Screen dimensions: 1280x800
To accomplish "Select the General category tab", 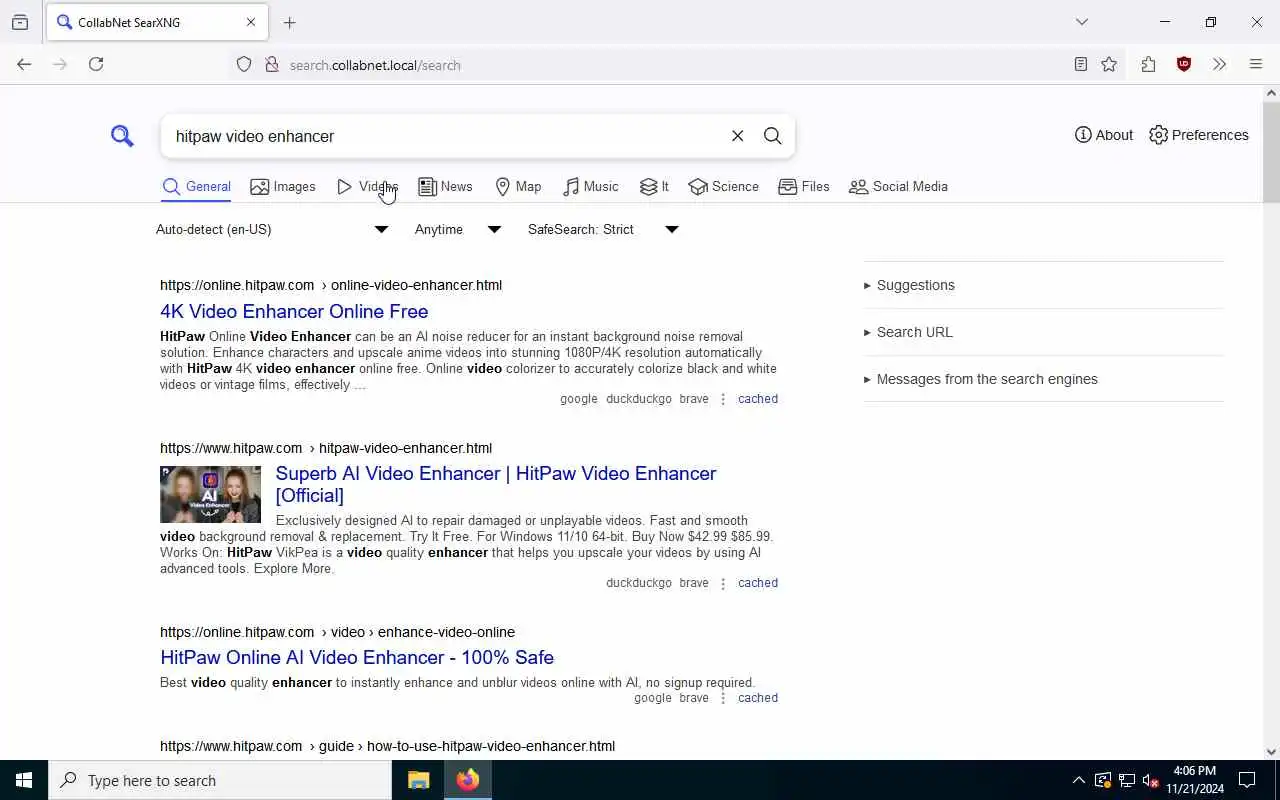I will (196, 187).
